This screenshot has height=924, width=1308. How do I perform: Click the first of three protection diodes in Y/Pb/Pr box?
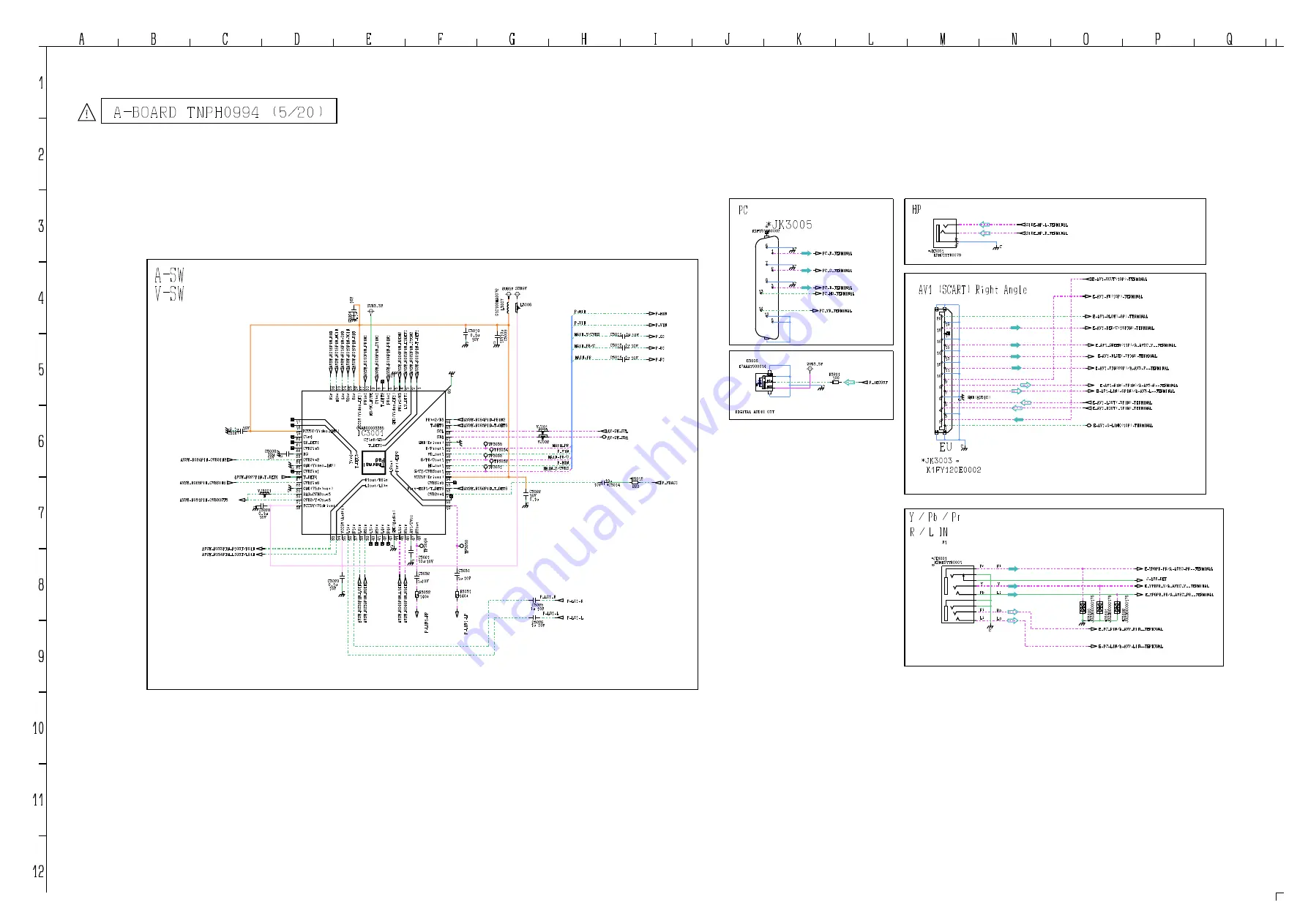[1083, 607]
